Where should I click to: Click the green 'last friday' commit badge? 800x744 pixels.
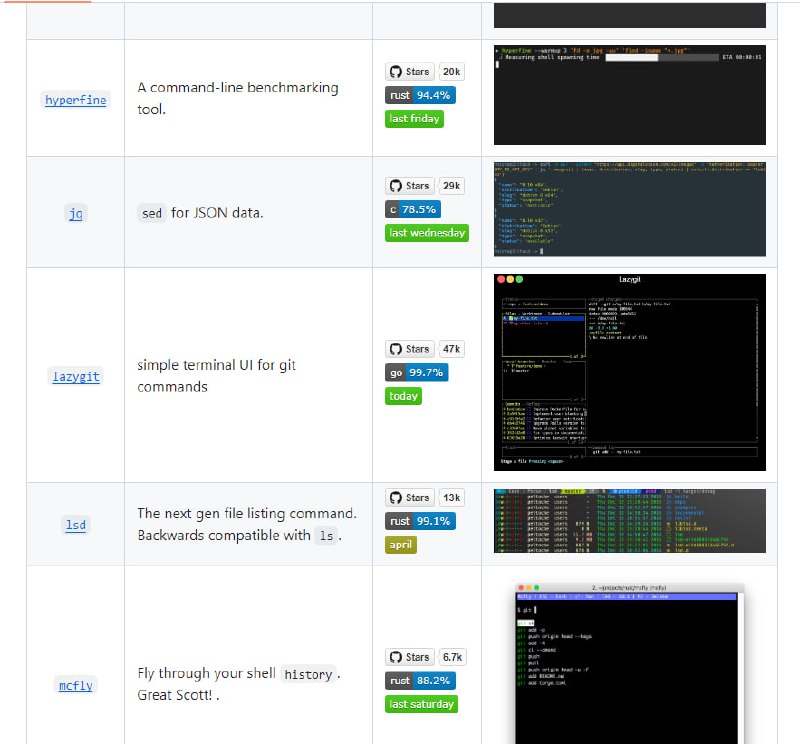point(414,118)
